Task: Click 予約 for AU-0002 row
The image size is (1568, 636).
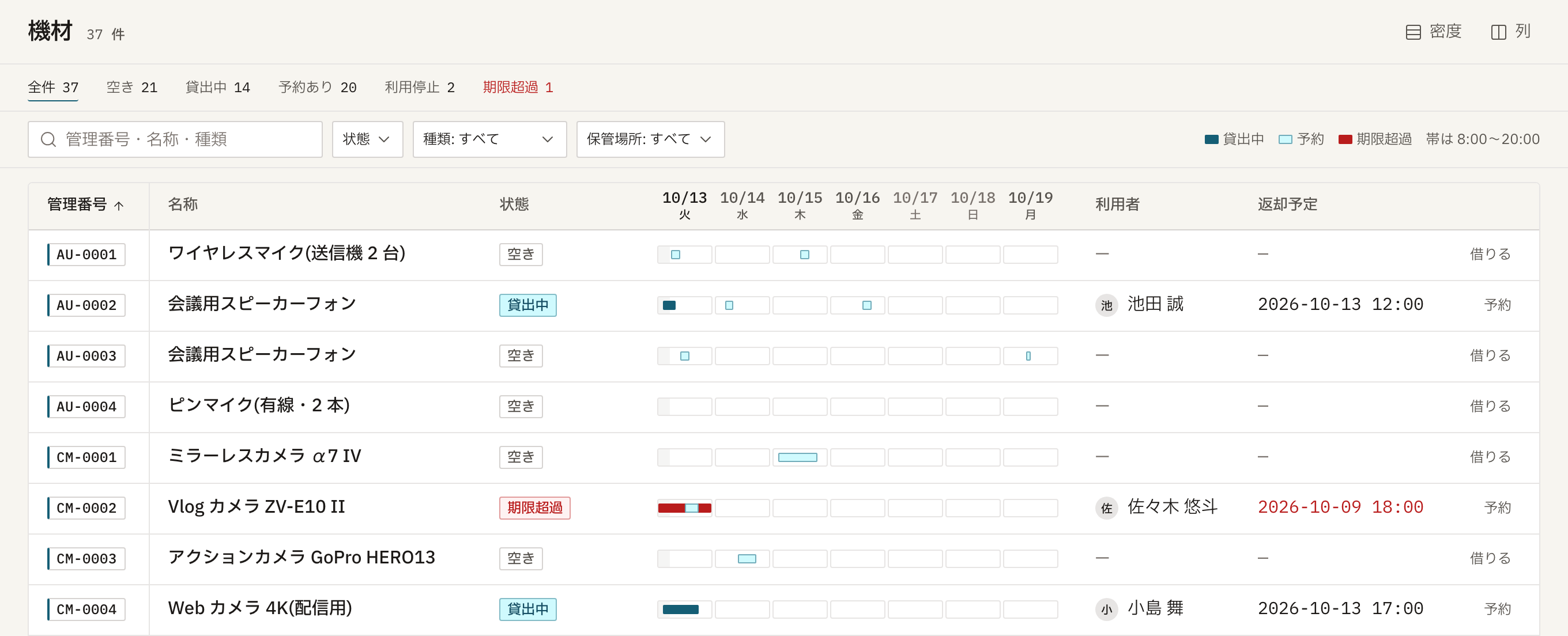Action: pos(1498,305)
